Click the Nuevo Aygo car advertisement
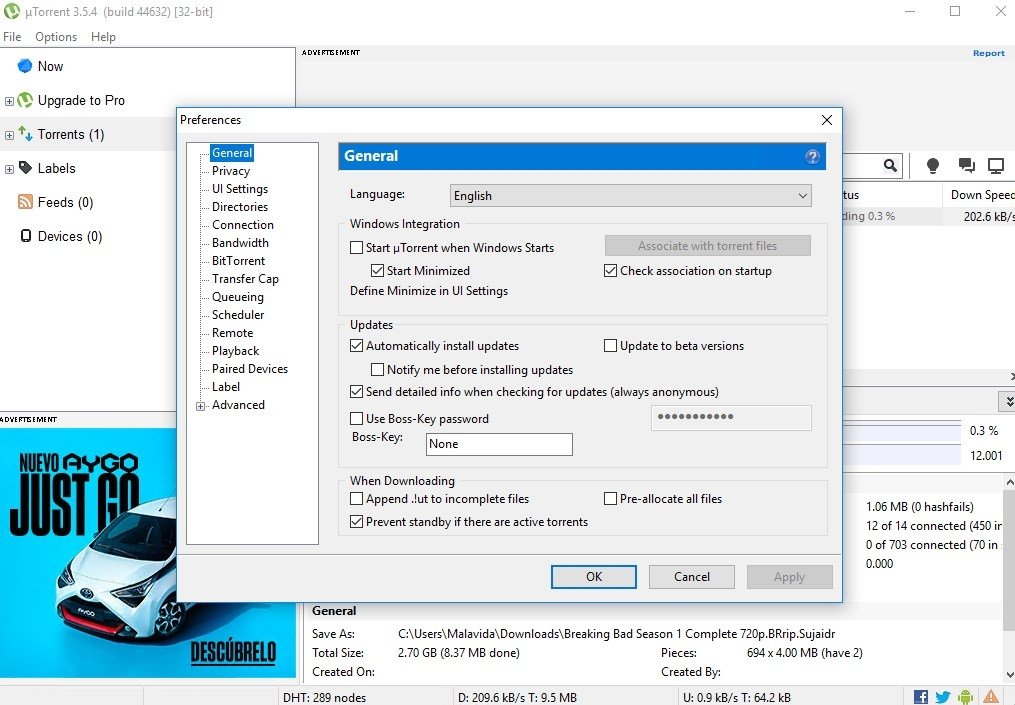The width and height of the screenshot is (1015, 705). pyautogui.click(x=148, y=552)
